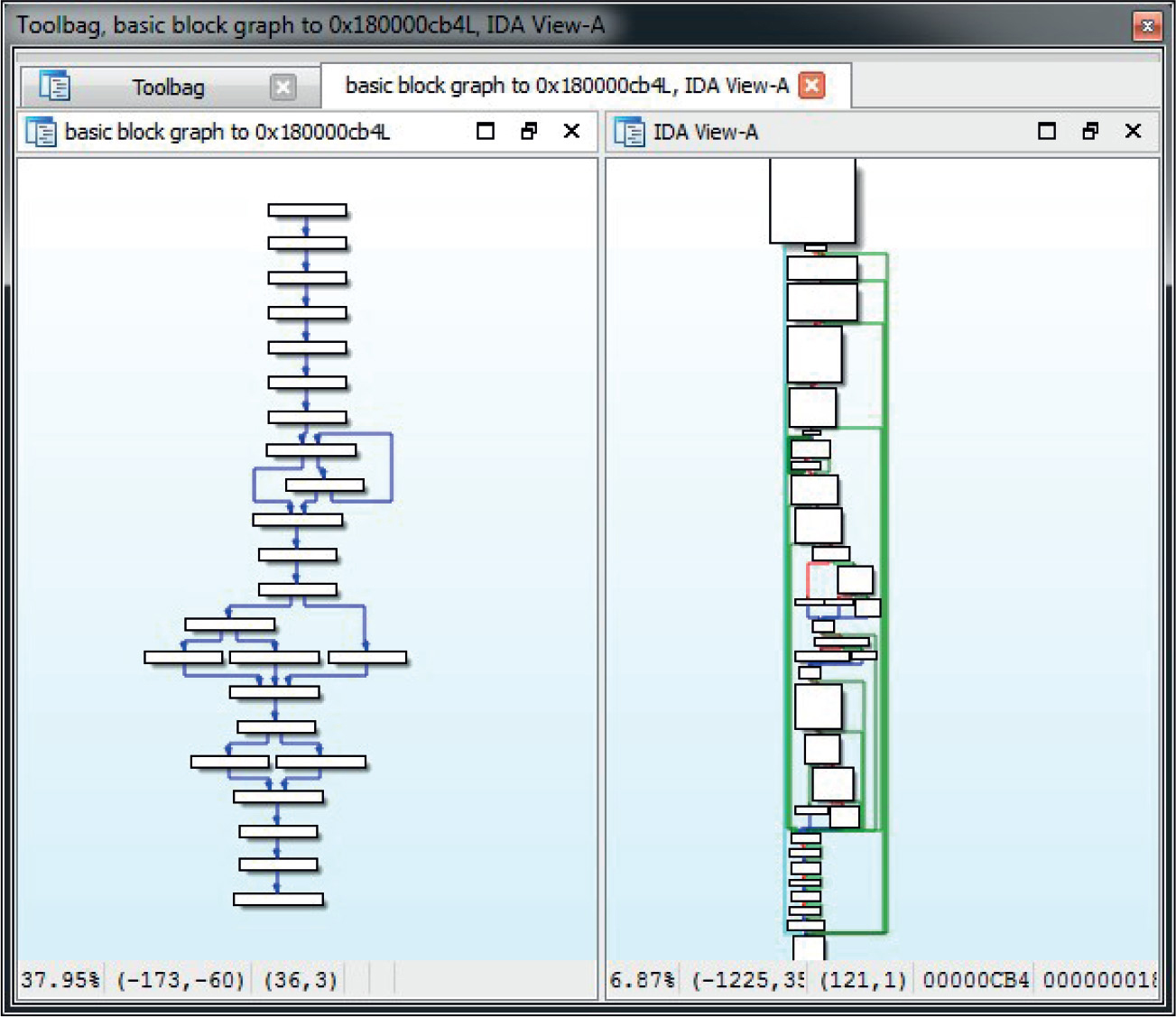
Task: Select the bottom node in basic block graph
Action: [x=278, y=899]
